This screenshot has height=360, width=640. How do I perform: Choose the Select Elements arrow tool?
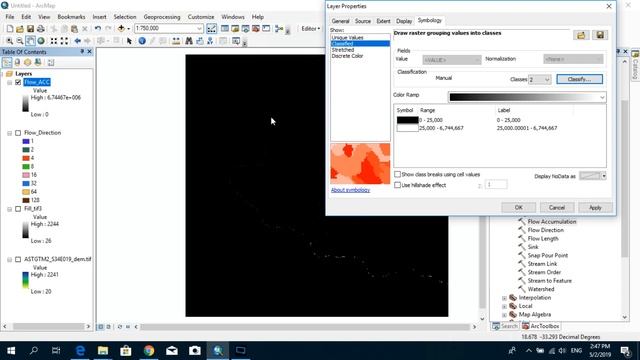(x=129, y=41)
